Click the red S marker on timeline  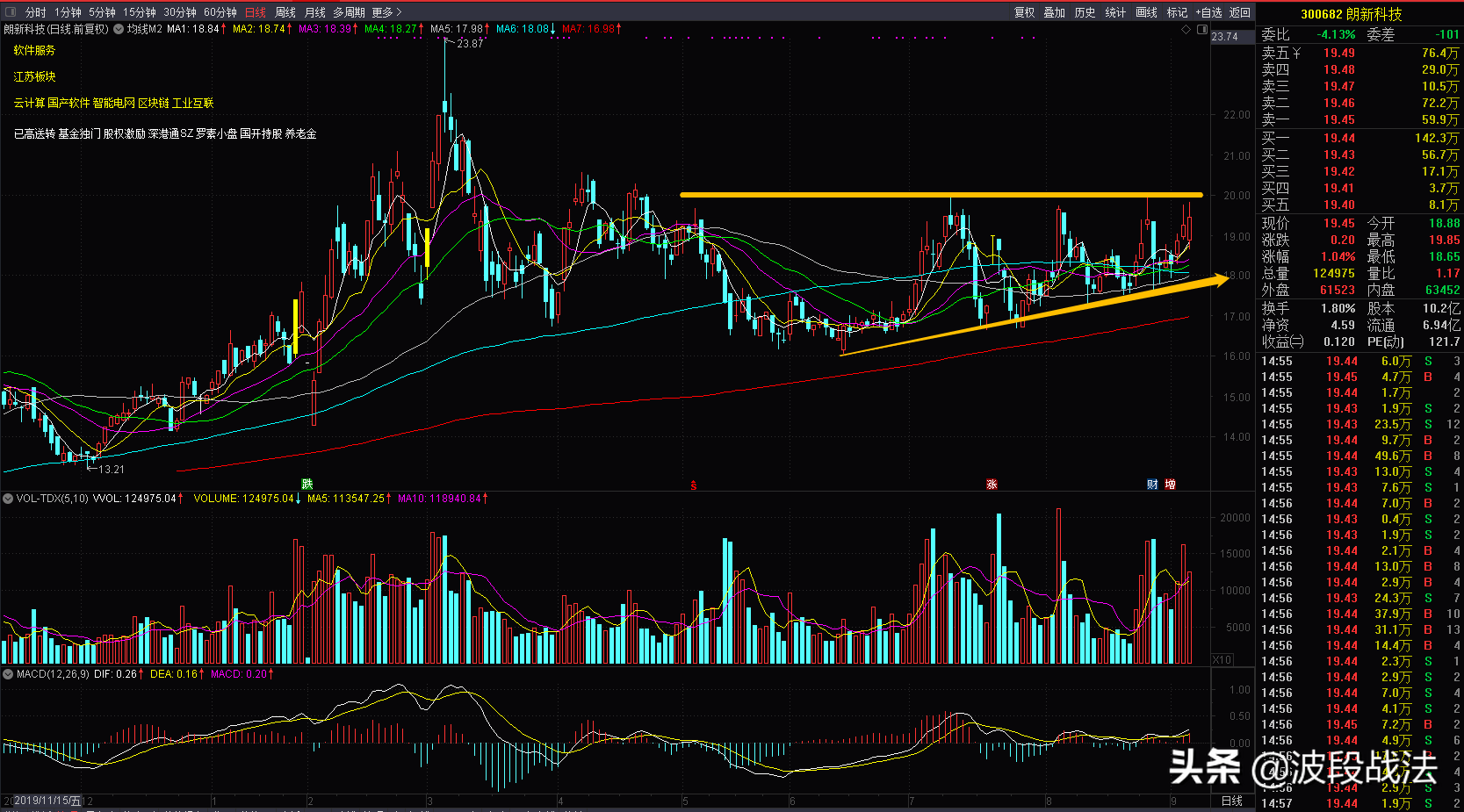[x=694, y=485]
